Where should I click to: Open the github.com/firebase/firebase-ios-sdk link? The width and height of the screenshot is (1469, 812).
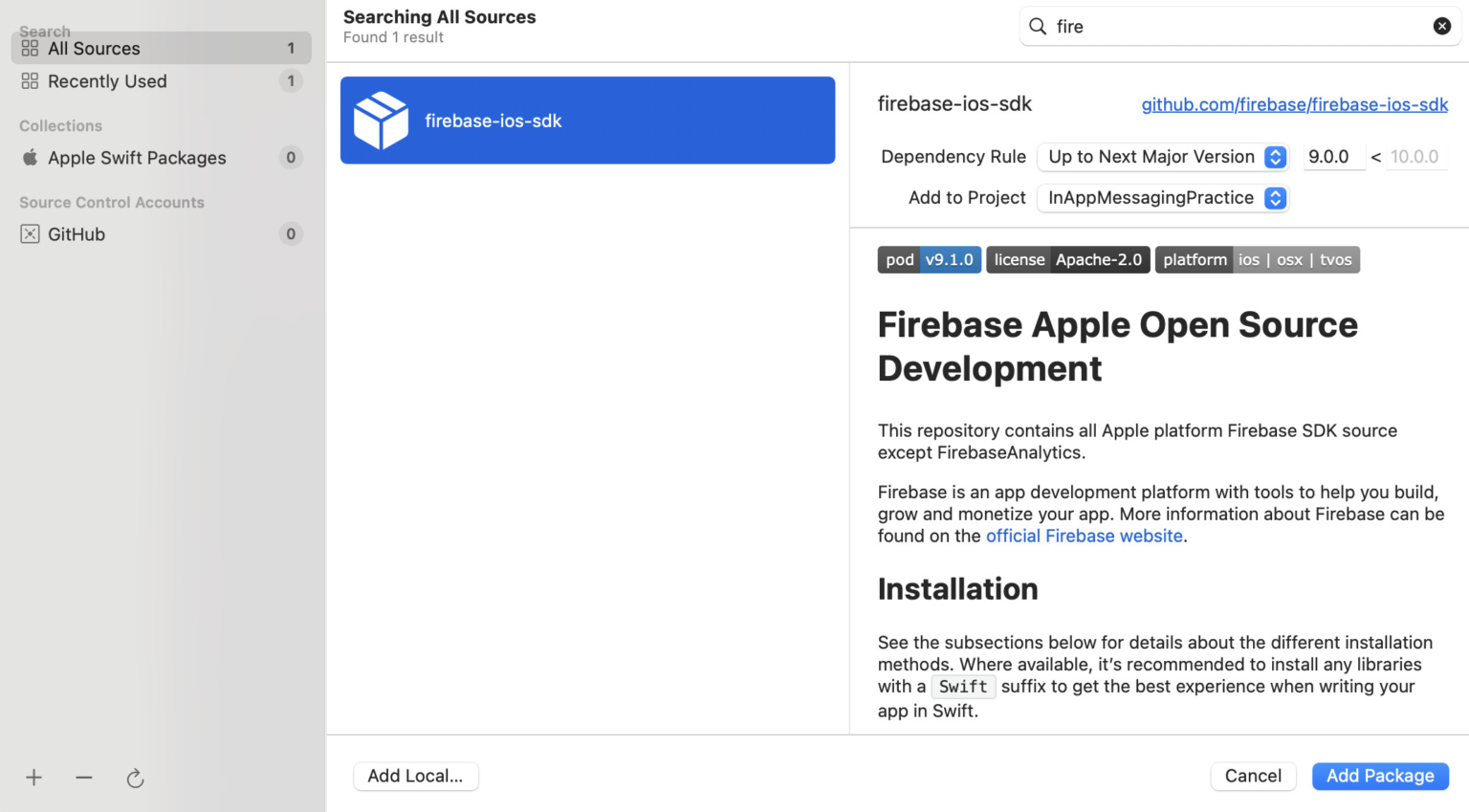(1294, 104)
